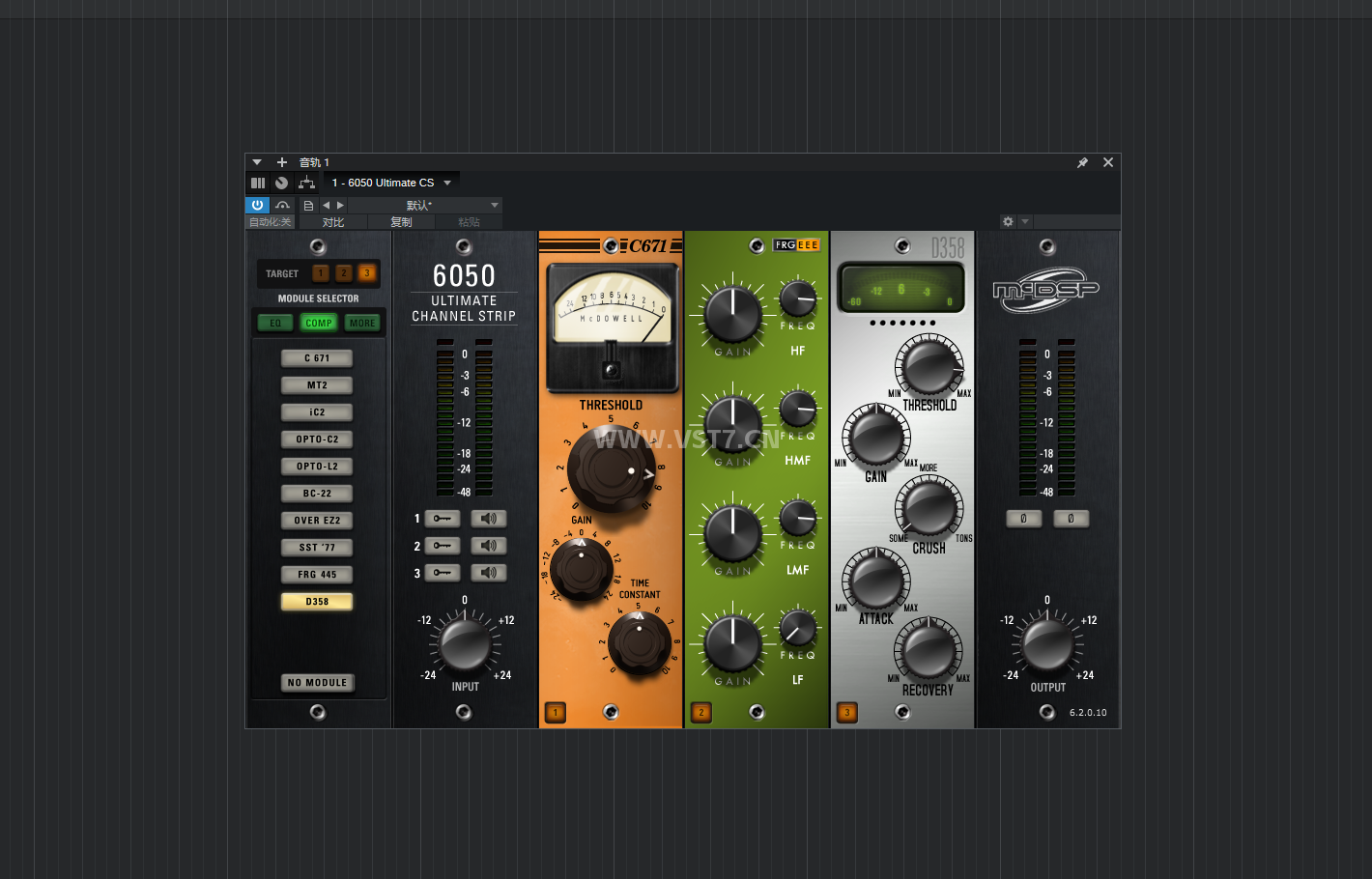Click the C671 GAIN knob
The image size is (1372, 879).
click(581, 570)
